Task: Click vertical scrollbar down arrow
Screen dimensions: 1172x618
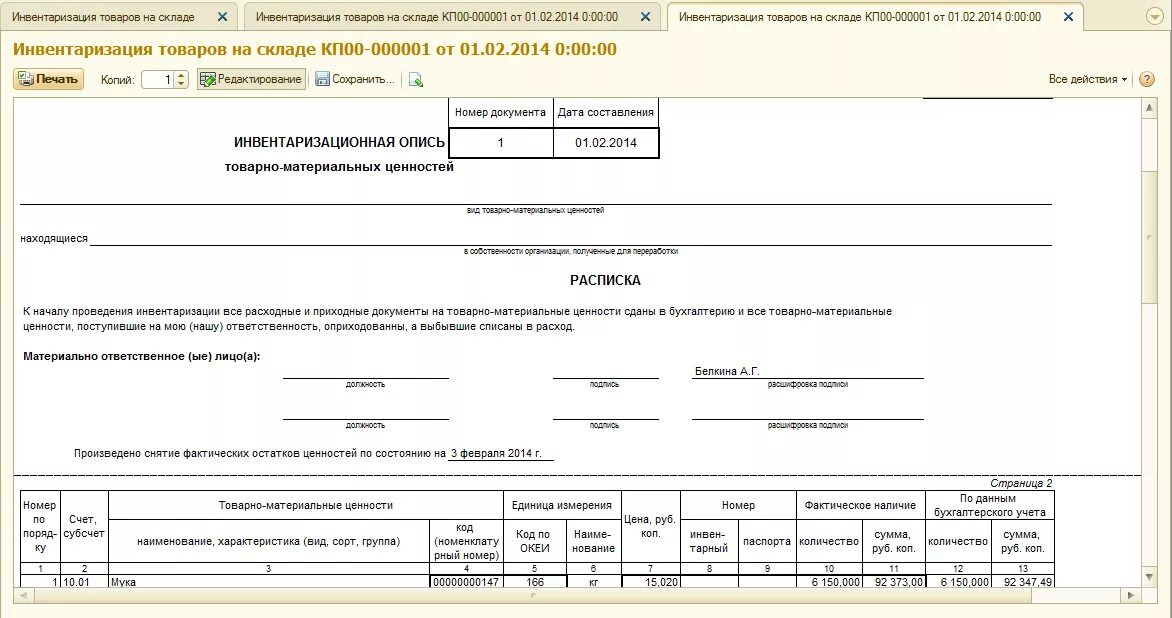Action: coord(1150,577)
